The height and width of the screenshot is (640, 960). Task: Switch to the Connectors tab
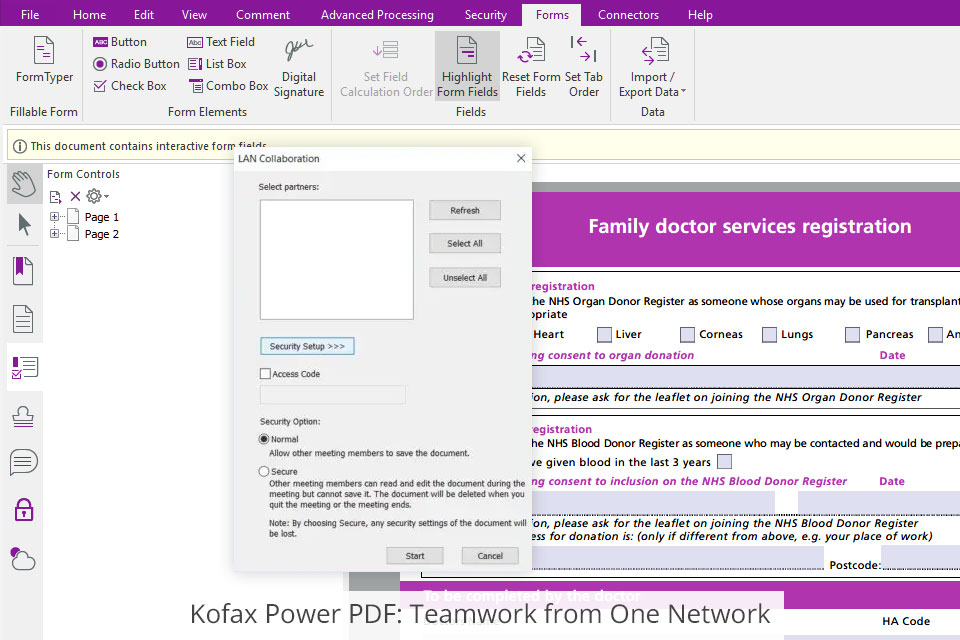pyautogui.click(x=628, y=15)
